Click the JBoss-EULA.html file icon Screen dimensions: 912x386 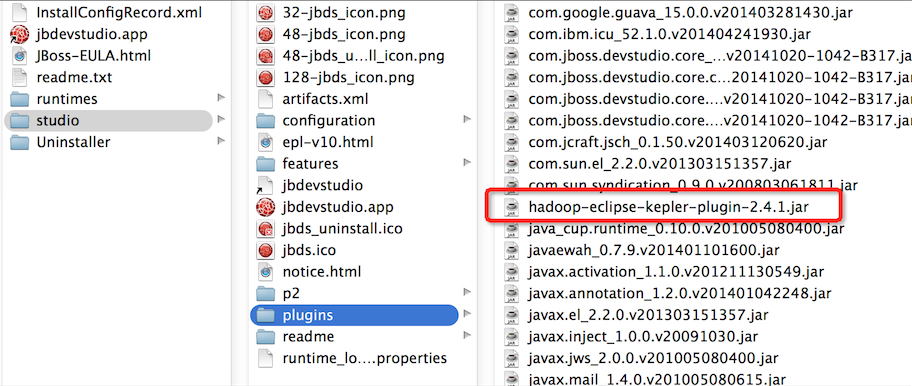tap(20, 56)
